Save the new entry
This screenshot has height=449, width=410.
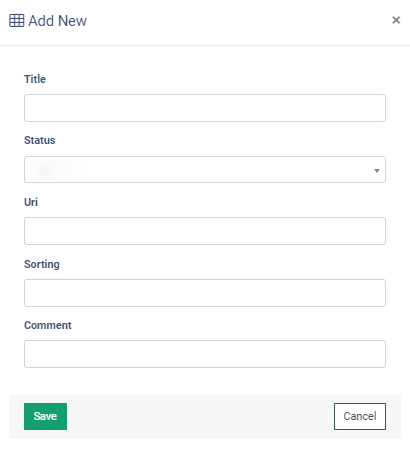click(45, 416)
